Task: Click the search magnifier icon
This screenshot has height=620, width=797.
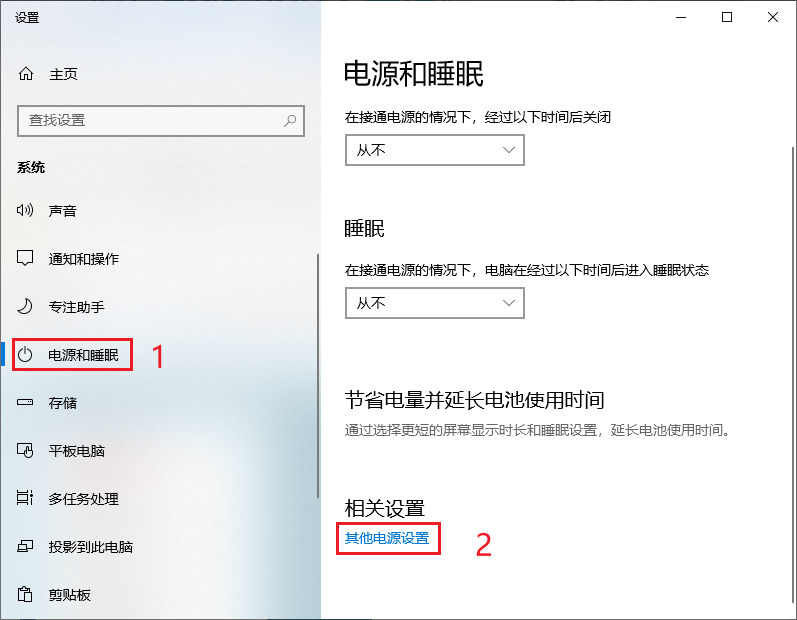Action: (290, 120)
